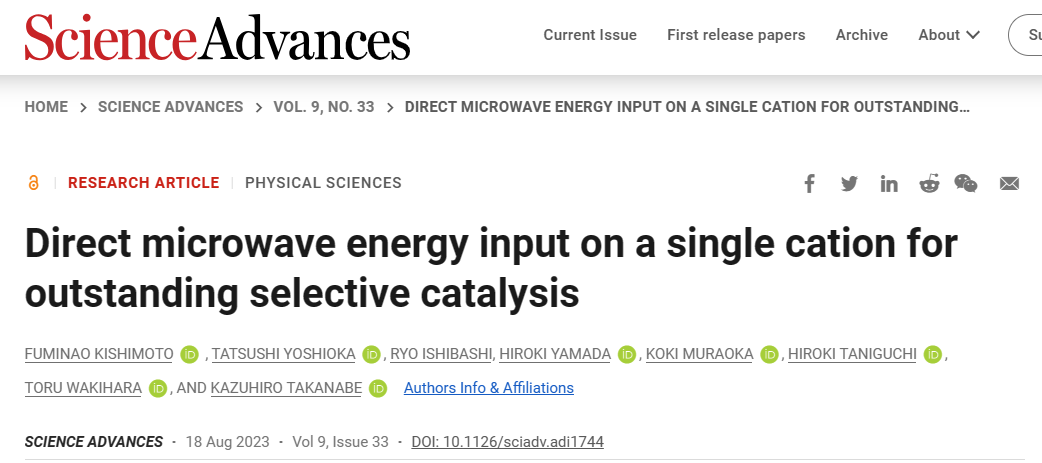Share article via WeChat
Viewport: 1042px width, 463px height.
pos(966,183)
